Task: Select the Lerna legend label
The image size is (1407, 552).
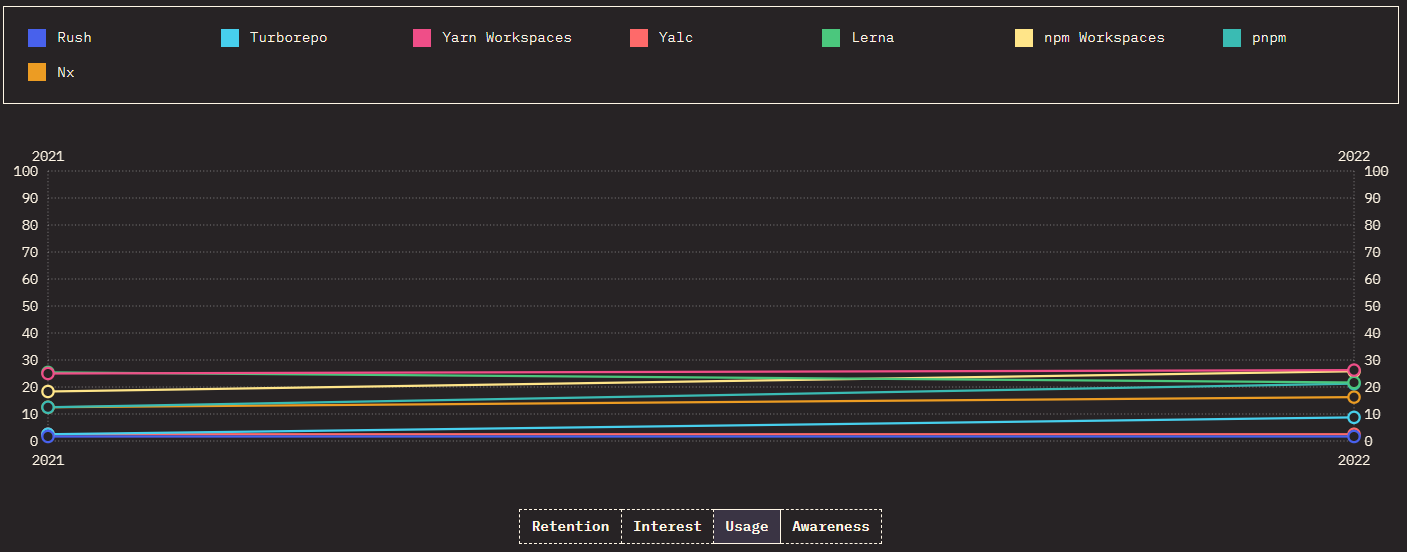Action: (873, 38)
